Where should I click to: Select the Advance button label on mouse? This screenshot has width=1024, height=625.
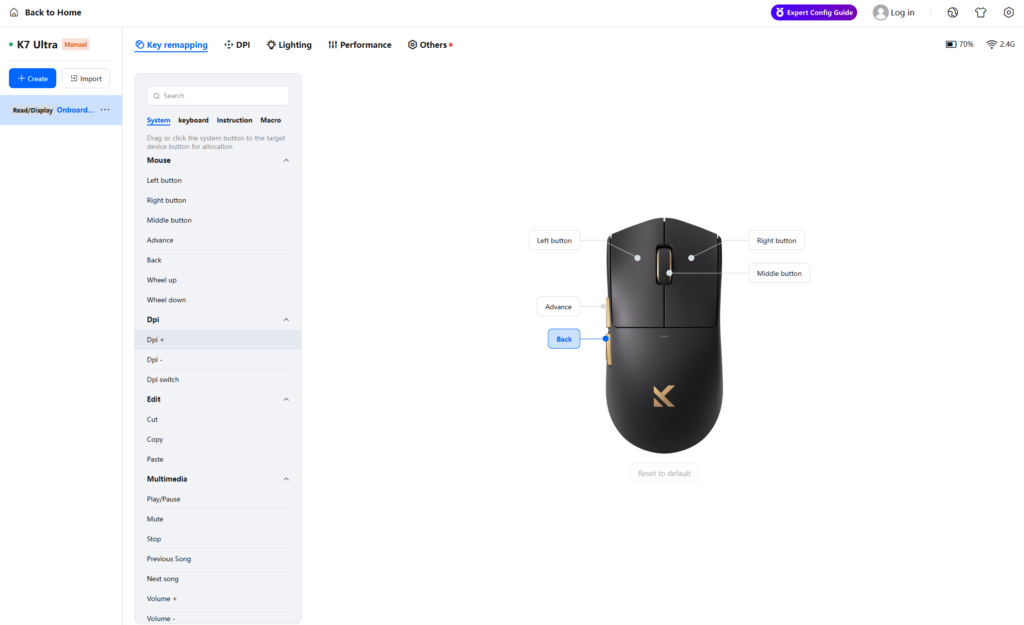tap(558, 307)
